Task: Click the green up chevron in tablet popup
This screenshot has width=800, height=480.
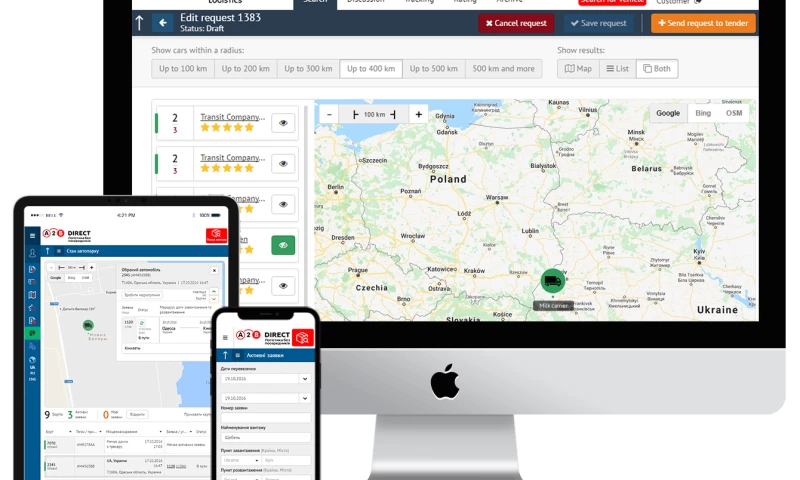Action: click(x=214, y=292)
